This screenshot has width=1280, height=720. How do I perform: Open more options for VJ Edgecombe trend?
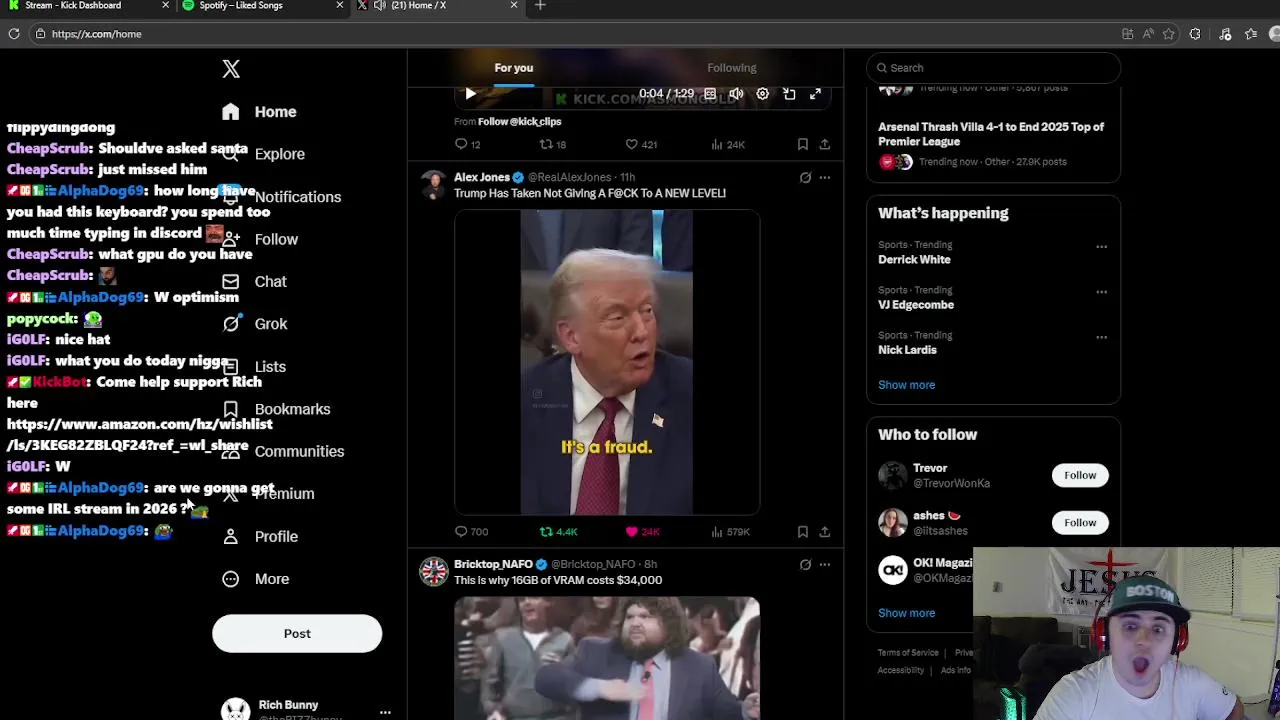(x=1101, y=292)
